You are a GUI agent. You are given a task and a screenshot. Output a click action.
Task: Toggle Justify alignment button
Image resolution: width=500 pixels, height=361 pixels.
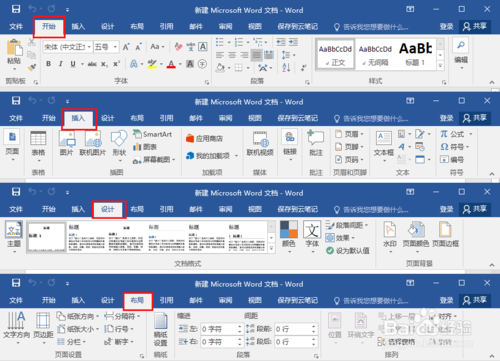point(256,55)
